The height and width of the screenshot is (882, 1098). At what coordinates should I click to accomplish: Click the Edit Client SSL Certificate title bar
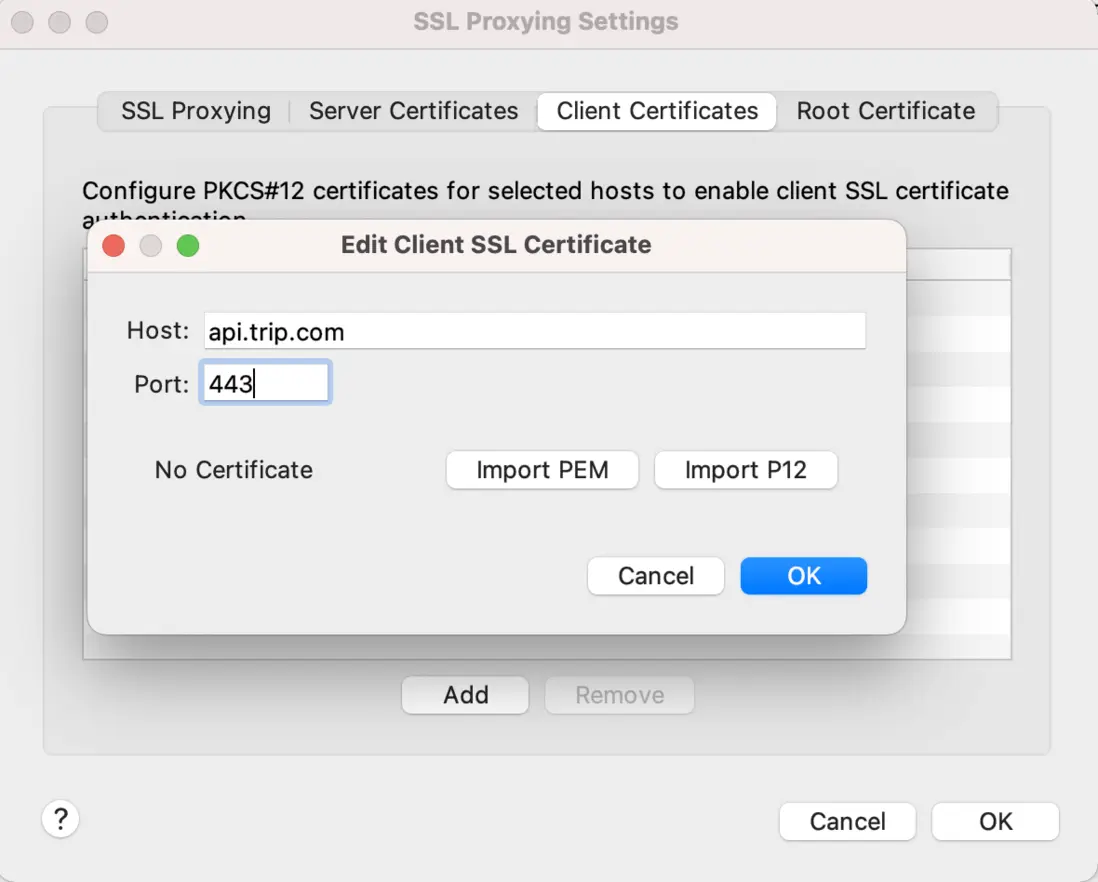click(496, 245)
